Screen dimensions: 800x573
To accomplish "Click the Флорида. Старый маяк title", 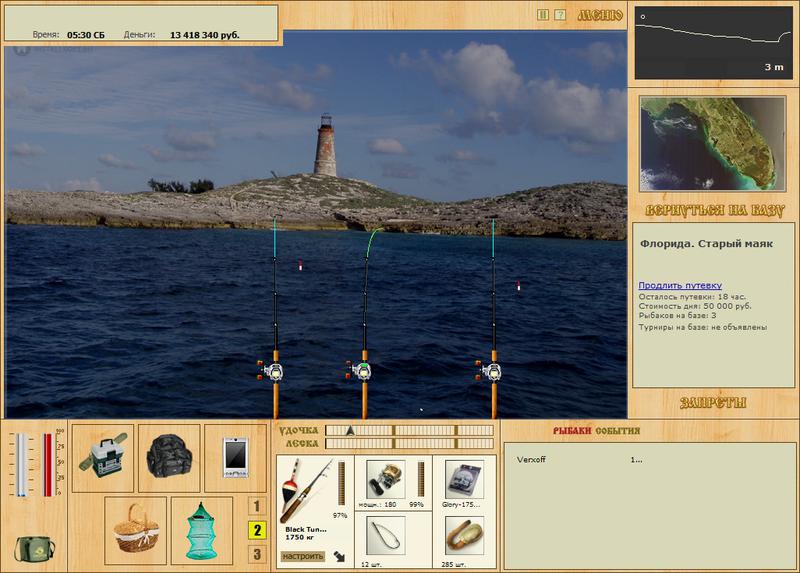I will pyautogui.click(x=707, y=243).
